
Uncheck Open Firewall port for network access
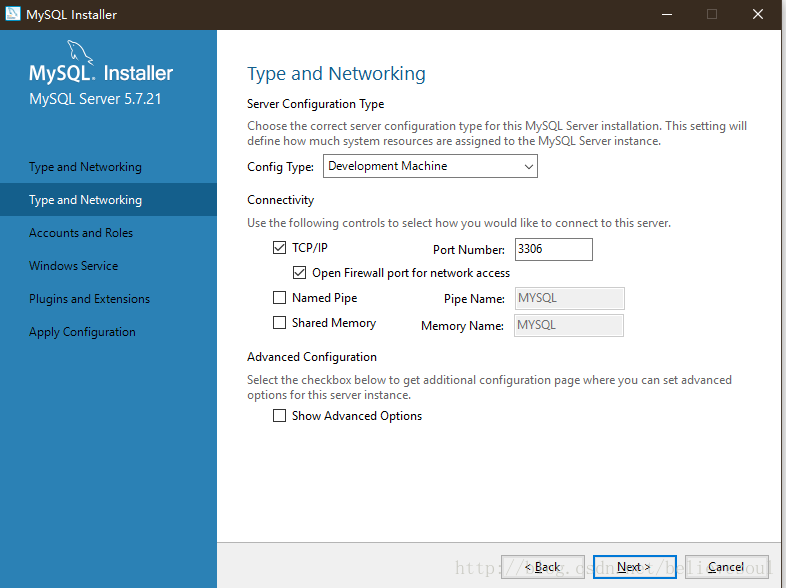click(x=299, y=273)
